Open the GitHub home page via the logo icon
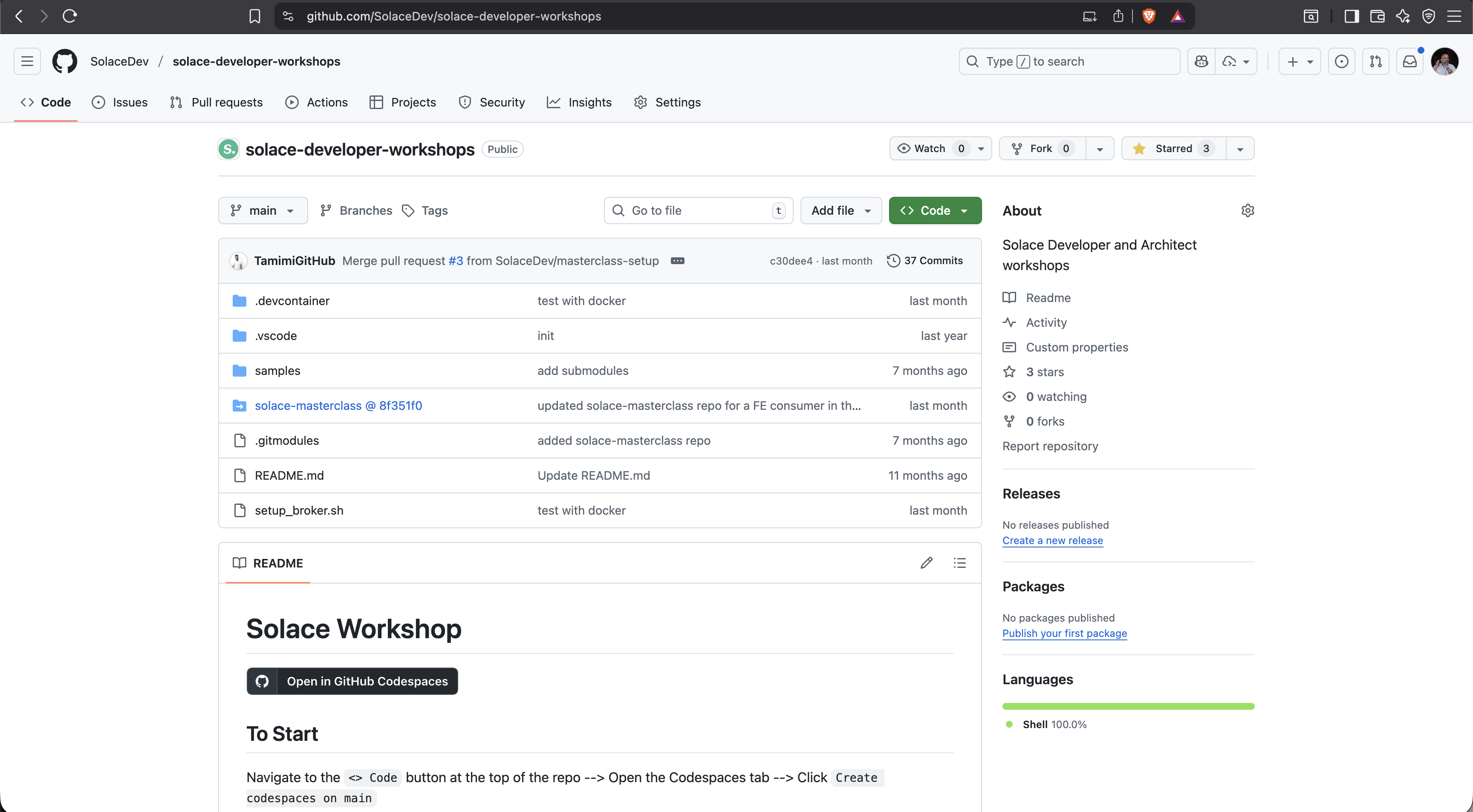Screen dimensions: 1473x812 pos(65,61)
